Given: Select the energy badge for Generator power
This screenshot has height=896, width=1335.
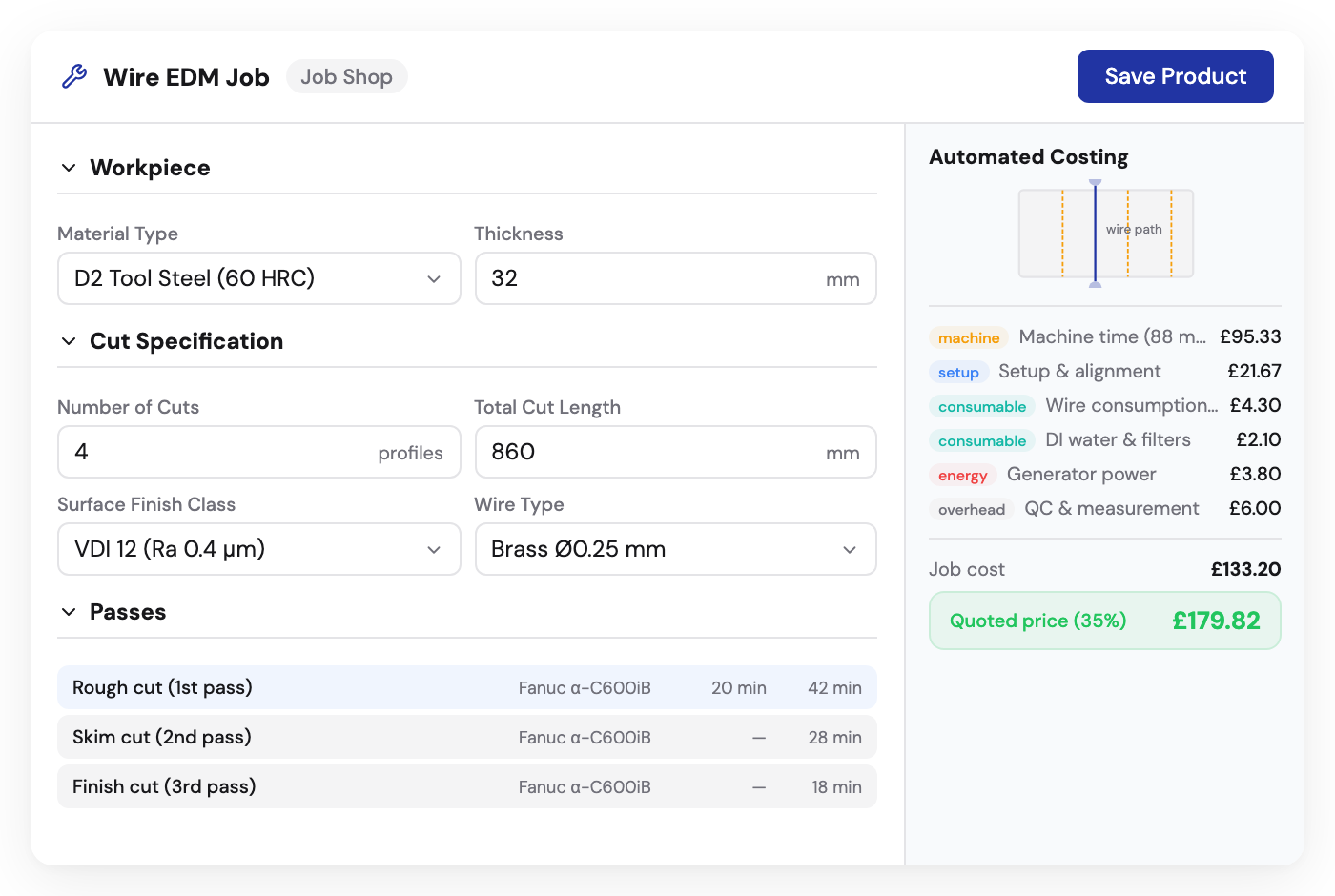Looking at the screenshot, I should (962, 475).
